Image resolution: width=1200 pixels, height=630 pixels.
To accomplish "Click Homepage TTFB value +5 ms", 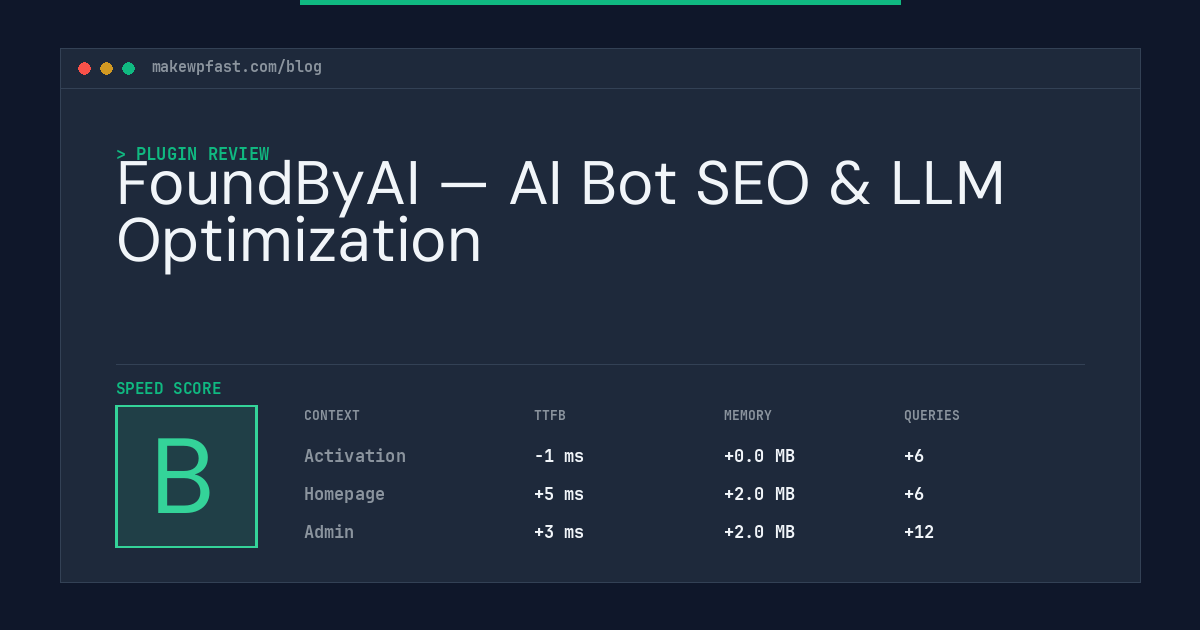I will coord(559,494).
